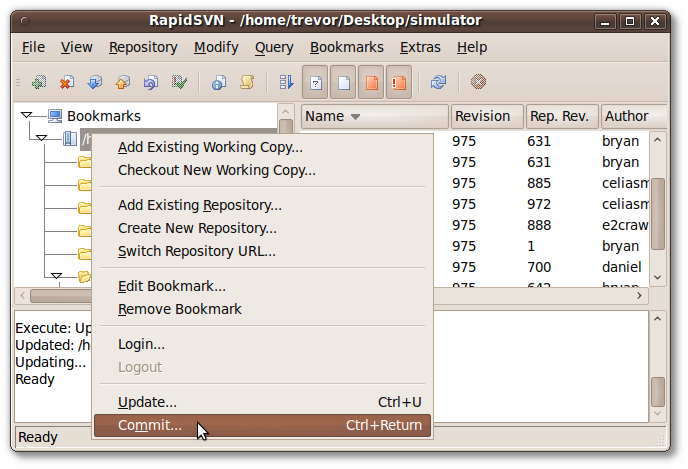
Task: Select the row with Rep. Rev. 972
Action: click(541, 204)
